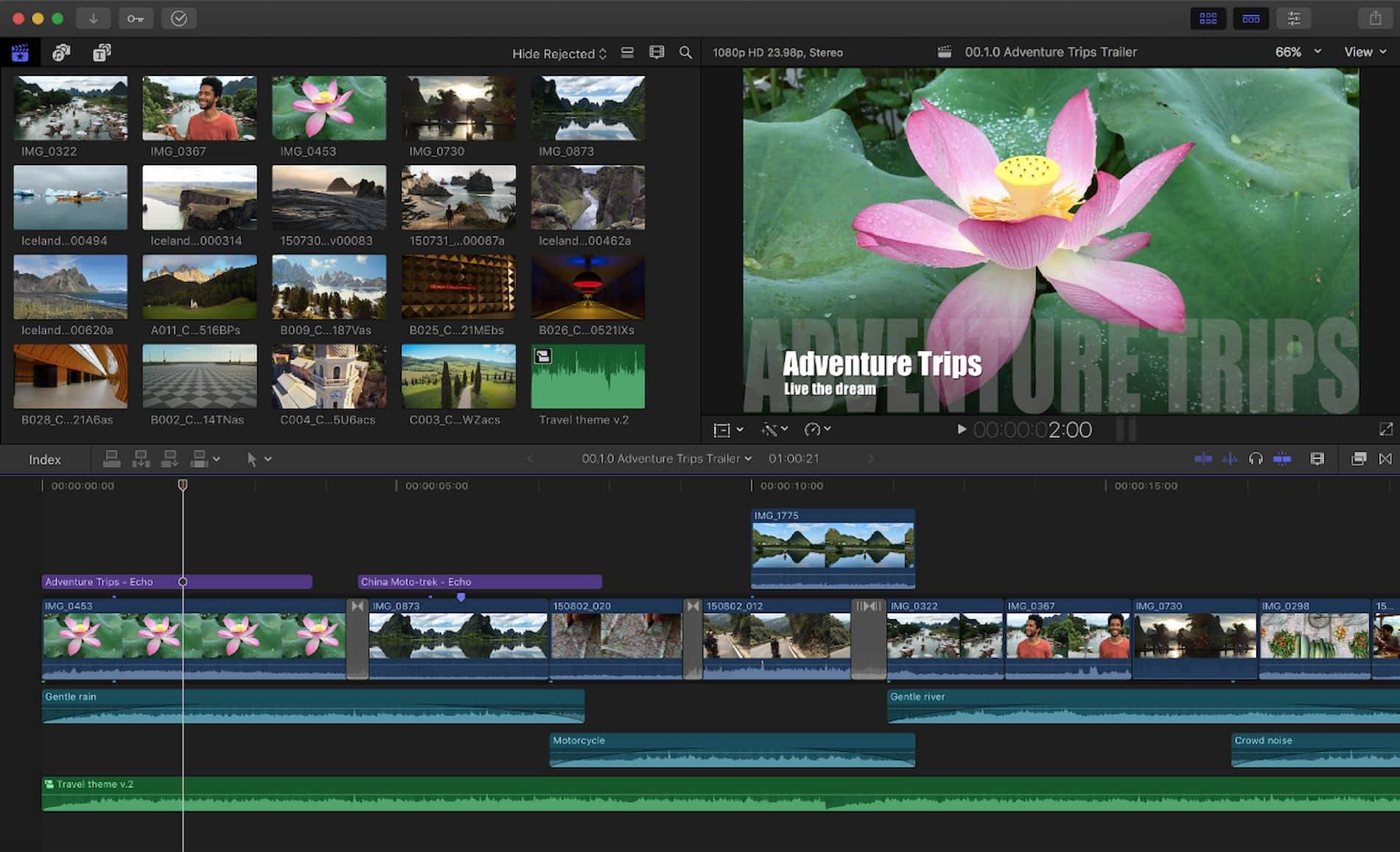Play the project in the viewer
This screenshot has width=1400, height=852.
pos(961,429)
